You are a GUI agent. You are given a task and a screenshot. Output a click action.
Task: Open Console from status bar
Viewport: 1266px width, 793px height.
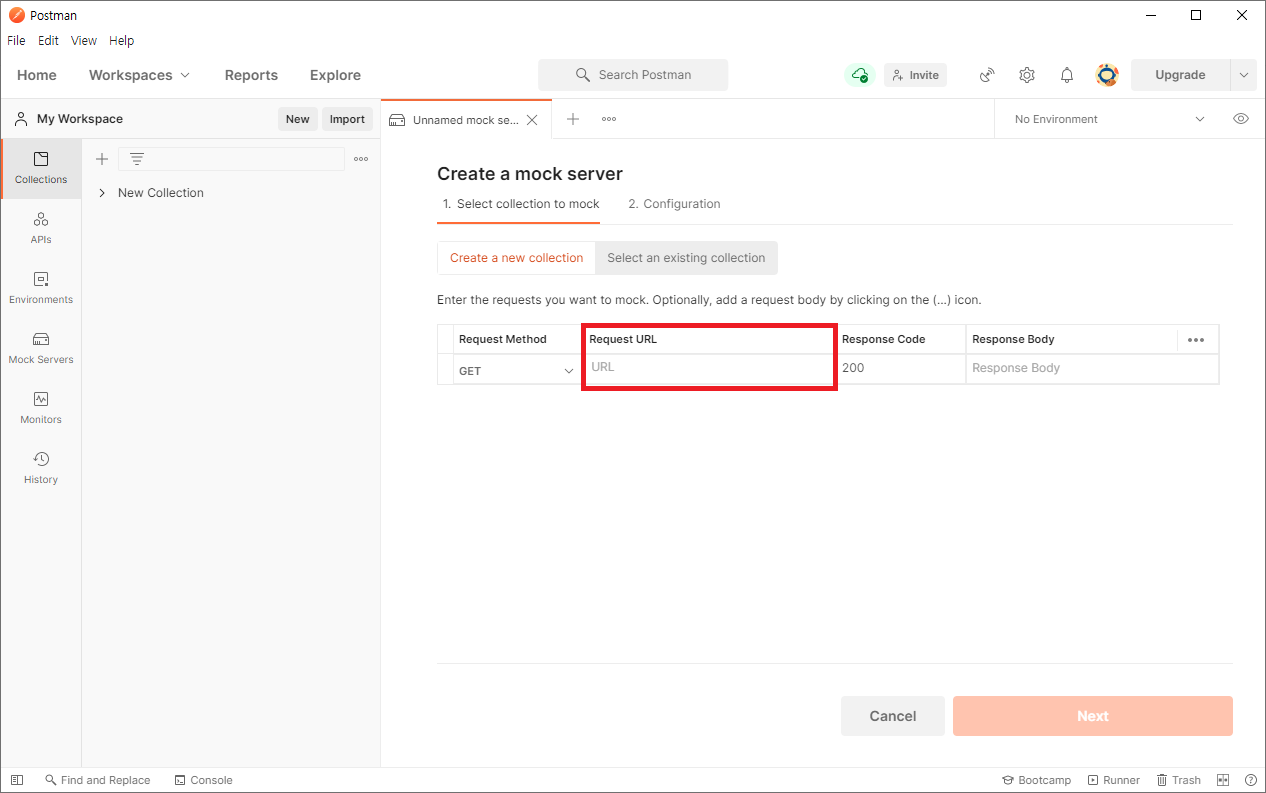204,780
